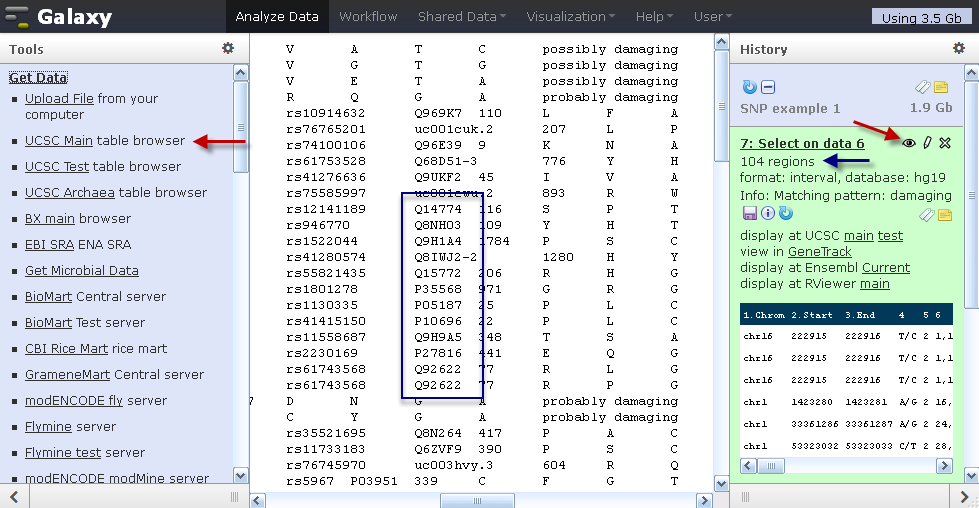Open the Tools panel gear options
This screenshot has height=508, width=979.
pos(228,48)
